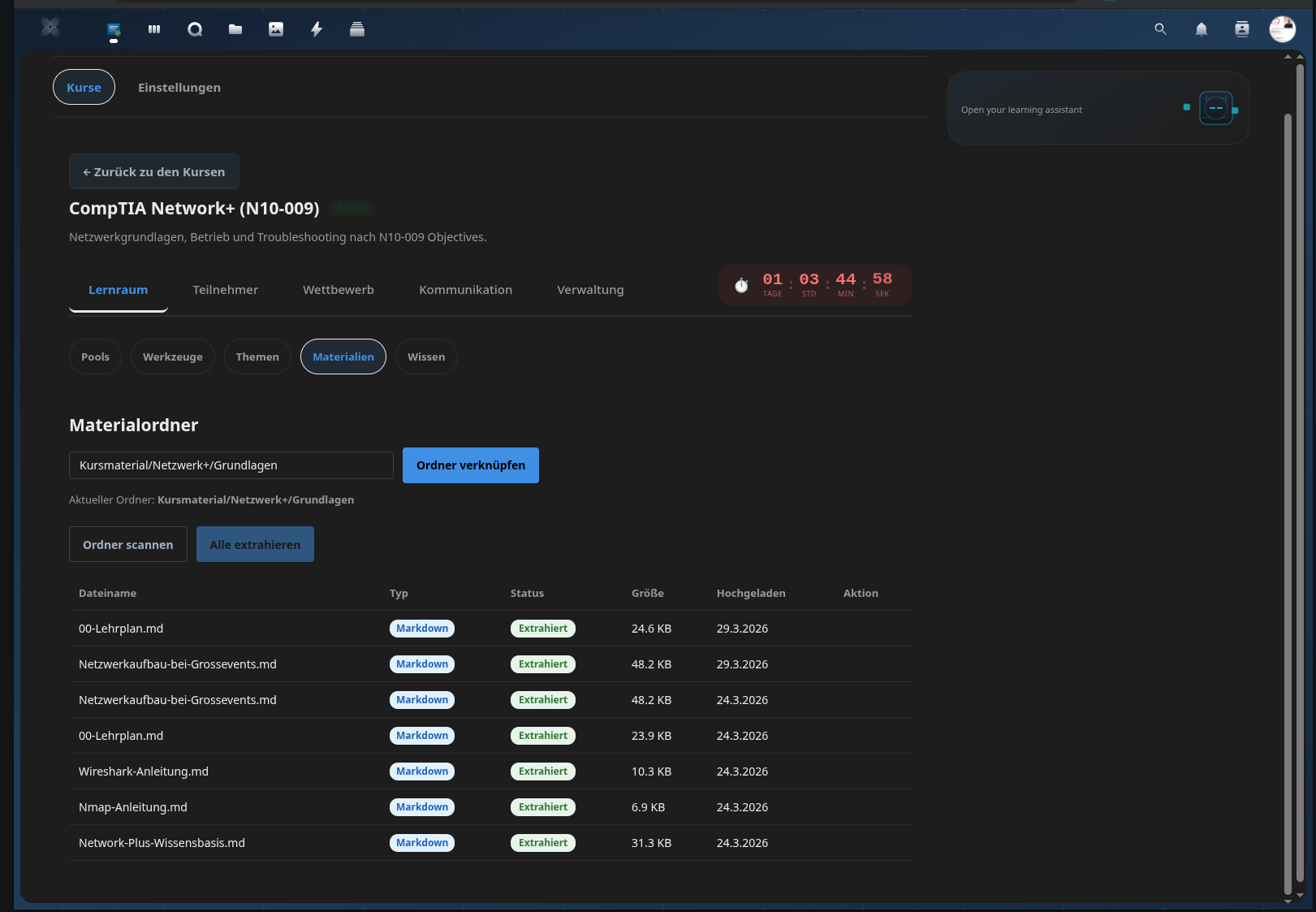Screen dimensions: 1316x912
Task: Open the contacts card icon near the avatar
Action: click(x=1242, y=29)
